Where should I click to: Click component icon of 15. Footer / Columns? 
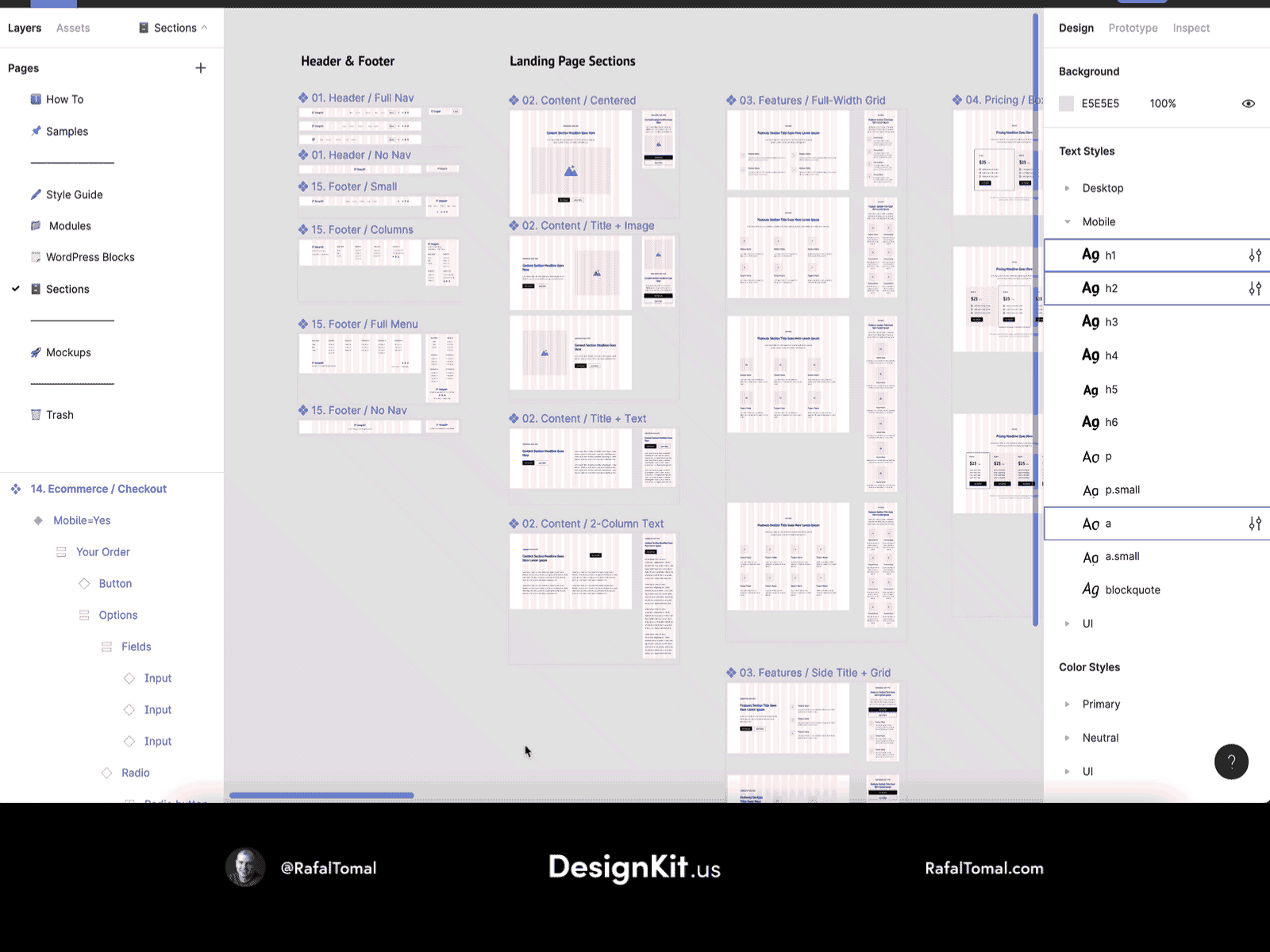[x=303, y=229]
